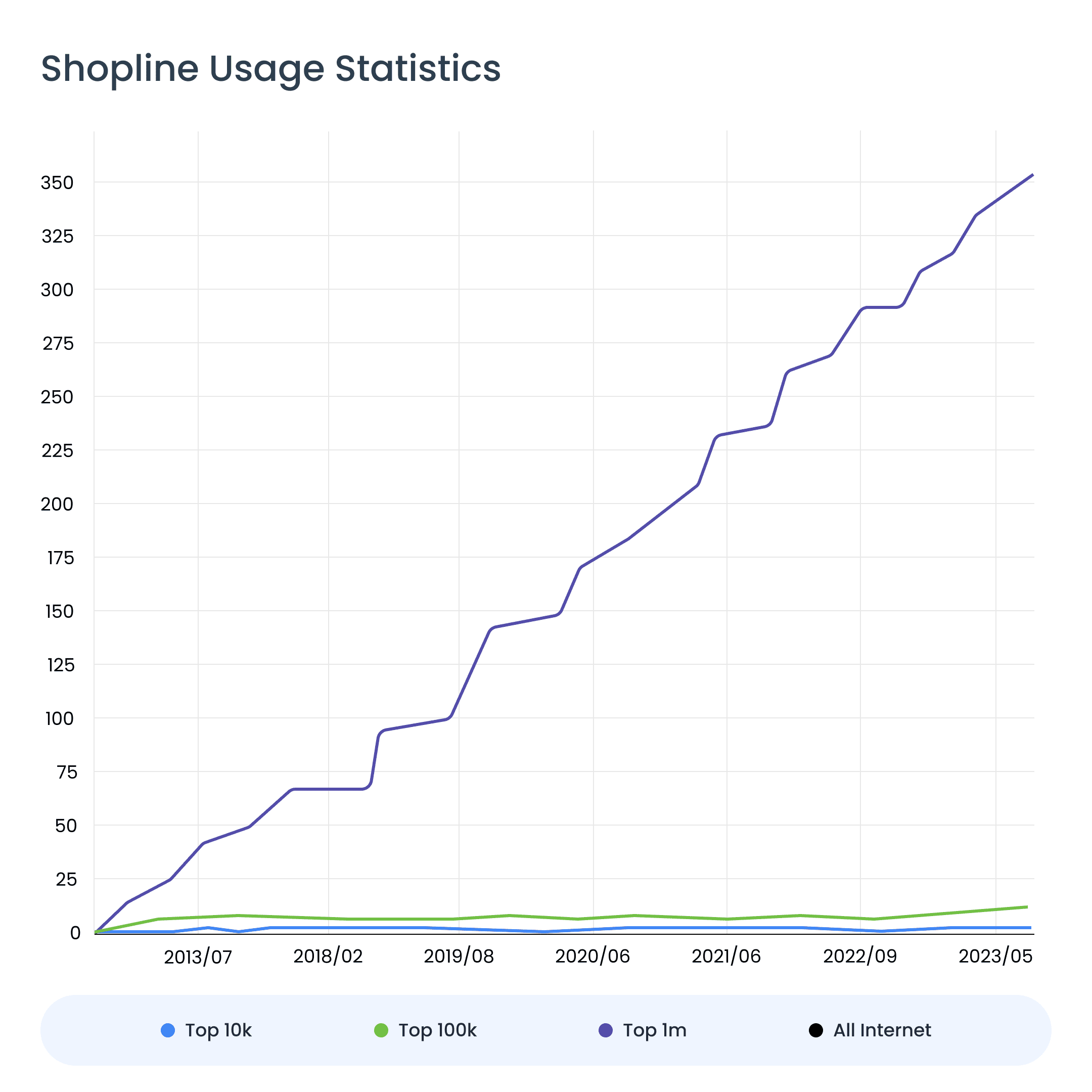Click the 150 y-axis label
Screen dimensions: 1092x1092
[59, 611]
